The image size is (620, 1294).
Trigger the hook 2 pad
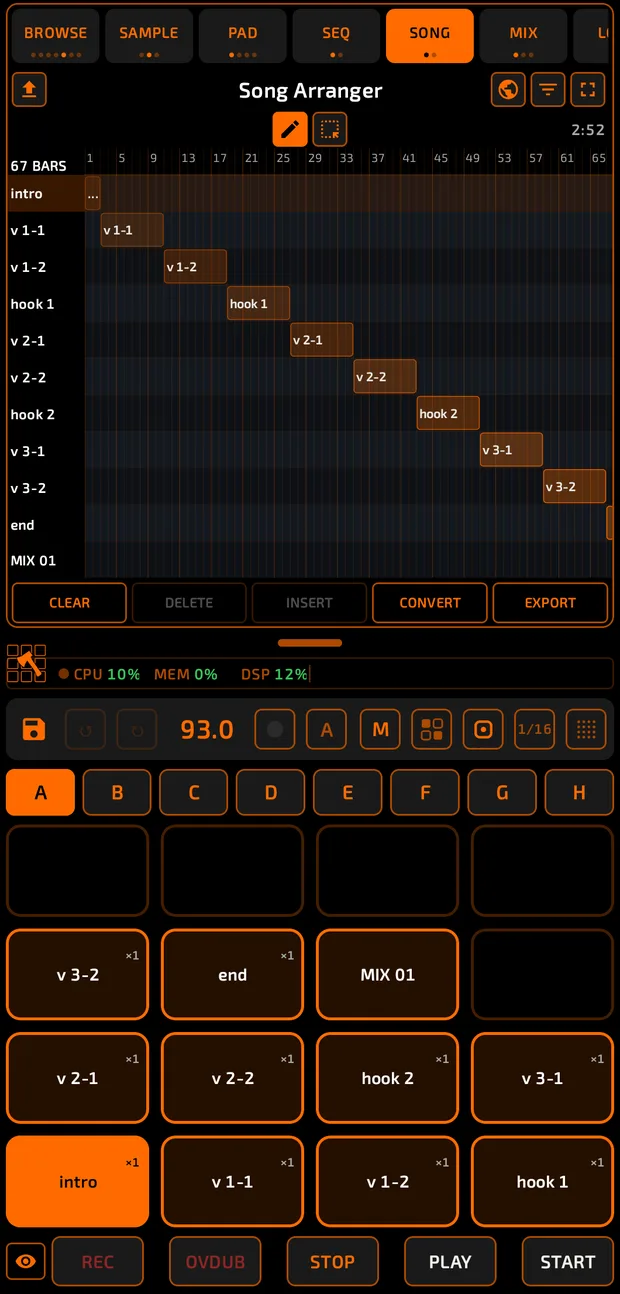pos(387,1078)
